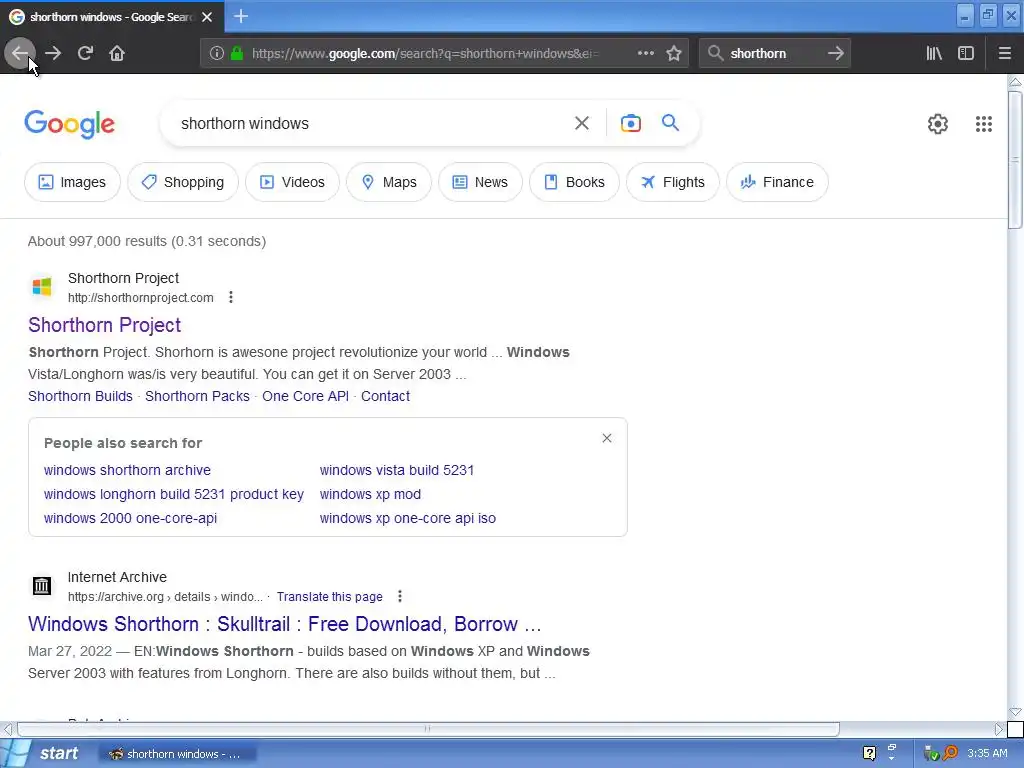Click the shorthornproject.com URL text

[x=140, y=298]
